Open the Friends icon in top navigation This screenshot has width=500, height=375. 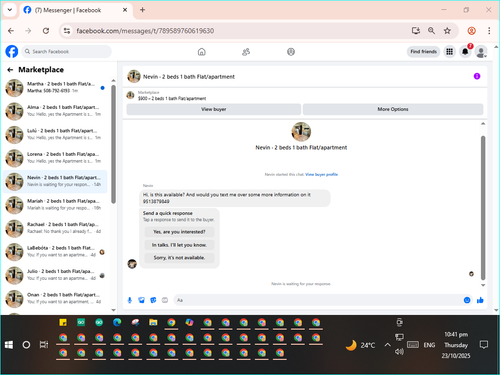[x=246, y=52]
